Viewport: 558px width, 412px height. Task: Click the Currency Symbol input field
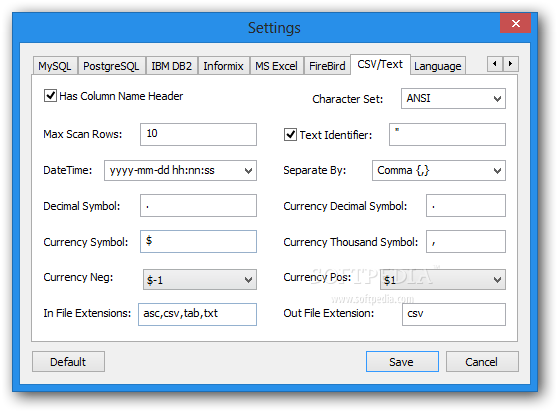point(198,242)
